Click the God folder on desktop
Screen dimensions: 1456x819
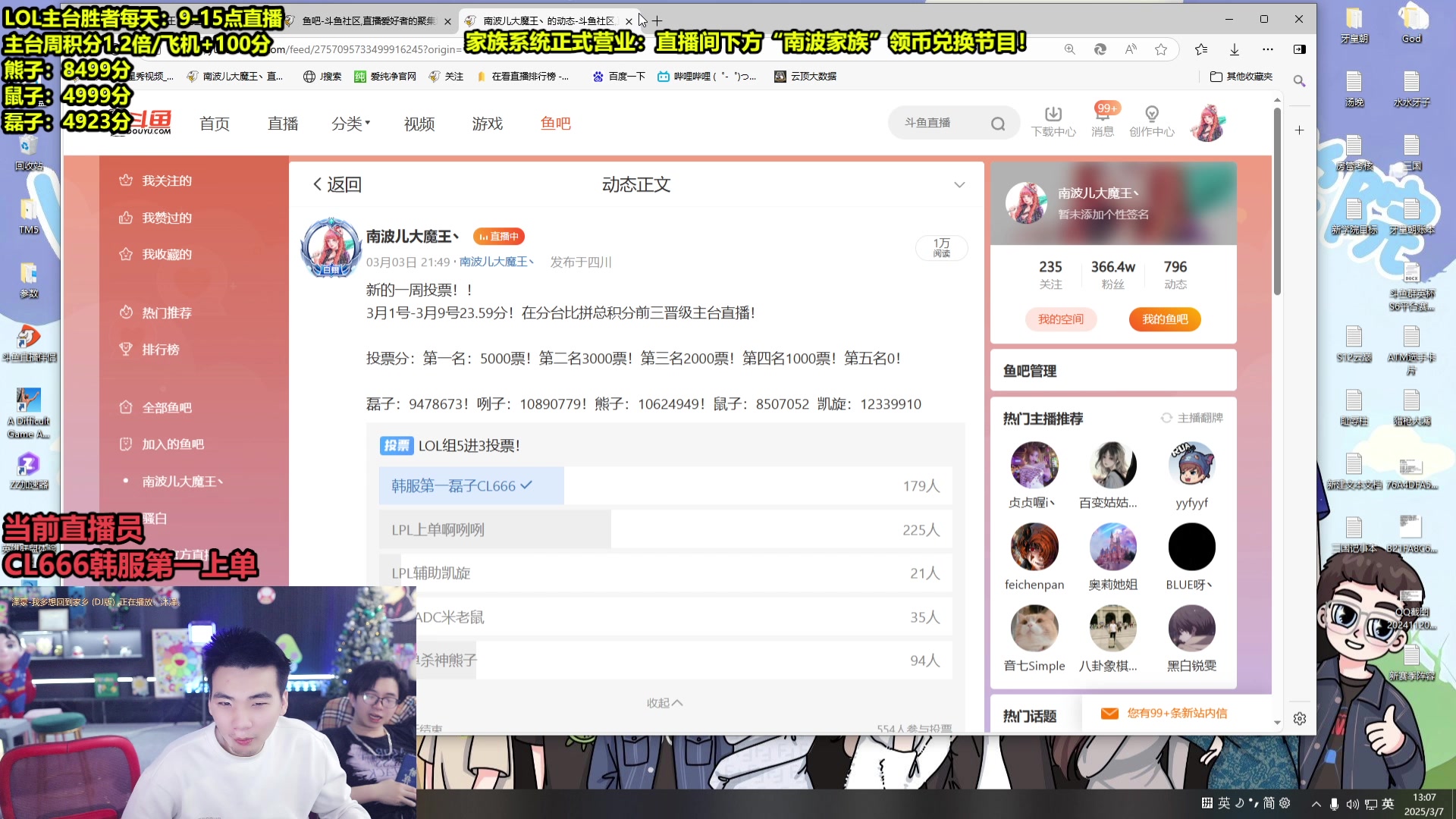(x=1411, y=24)
